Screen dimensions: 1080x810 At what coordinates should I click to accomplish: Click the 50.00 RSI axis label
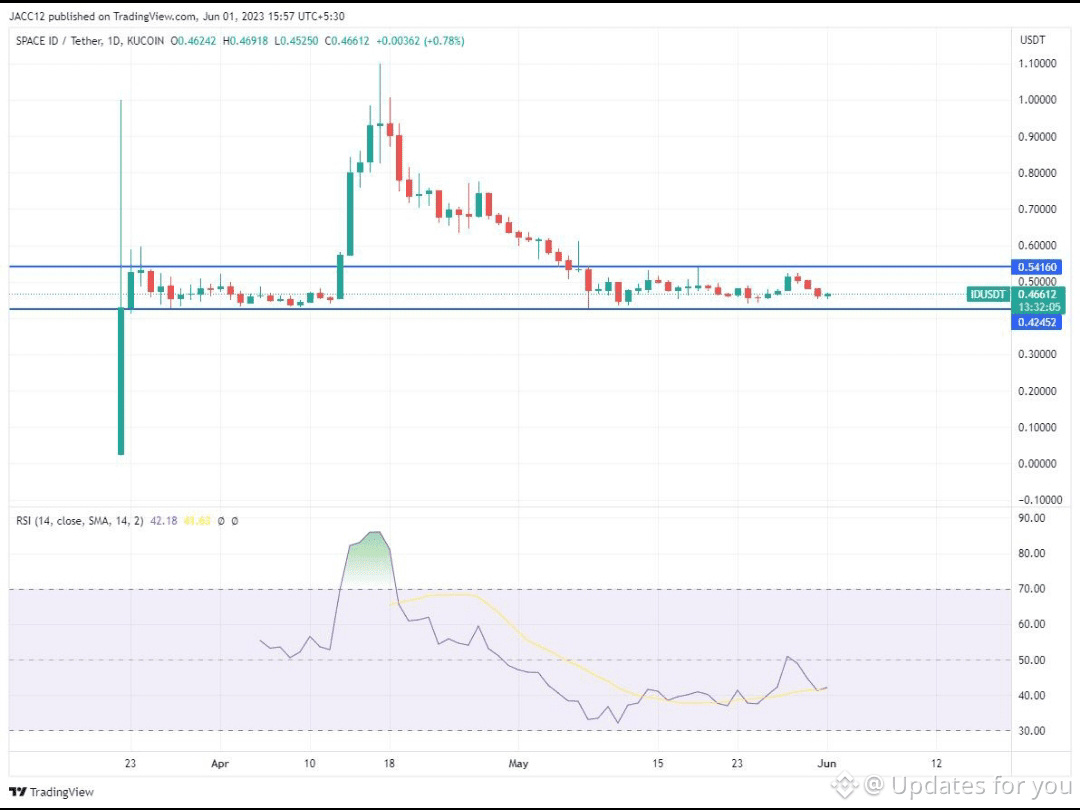[1032, 660]
